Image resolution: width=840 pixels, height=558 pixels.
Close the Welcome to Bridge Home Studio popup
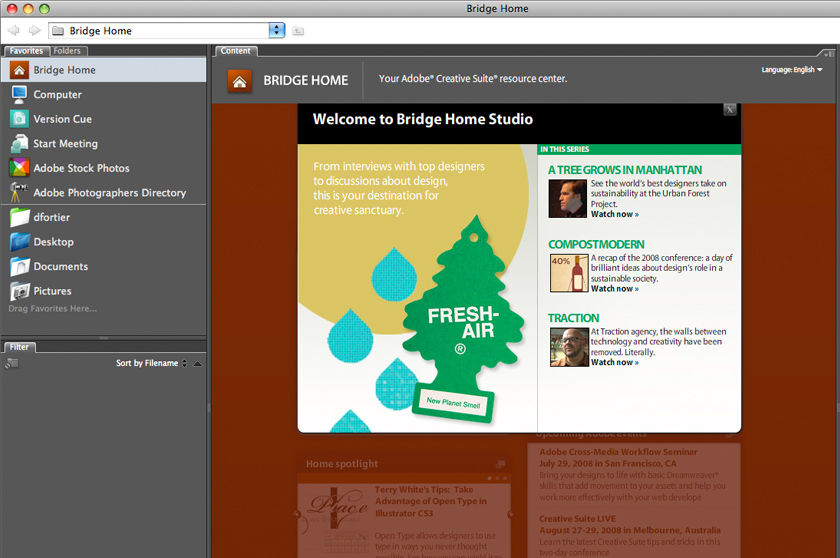tap(729, 110)
